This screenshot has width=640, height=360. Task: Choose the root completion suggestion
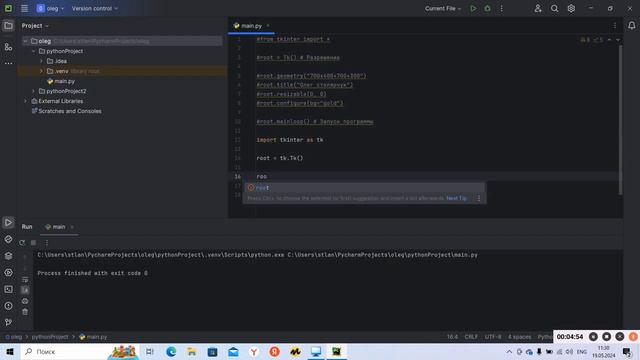pos(364,188)
